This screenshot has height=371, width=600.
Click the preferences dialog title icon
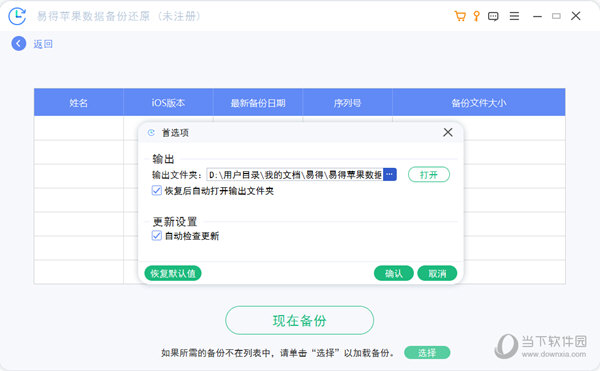pos(151,132)
